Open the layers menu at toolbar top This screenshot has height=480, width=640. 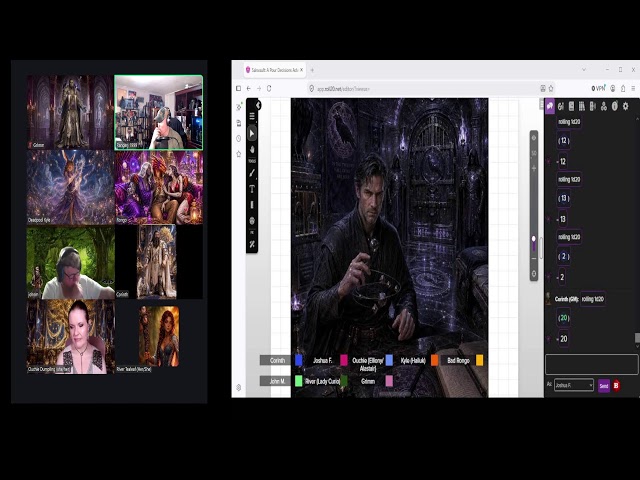tap(252, 116)
